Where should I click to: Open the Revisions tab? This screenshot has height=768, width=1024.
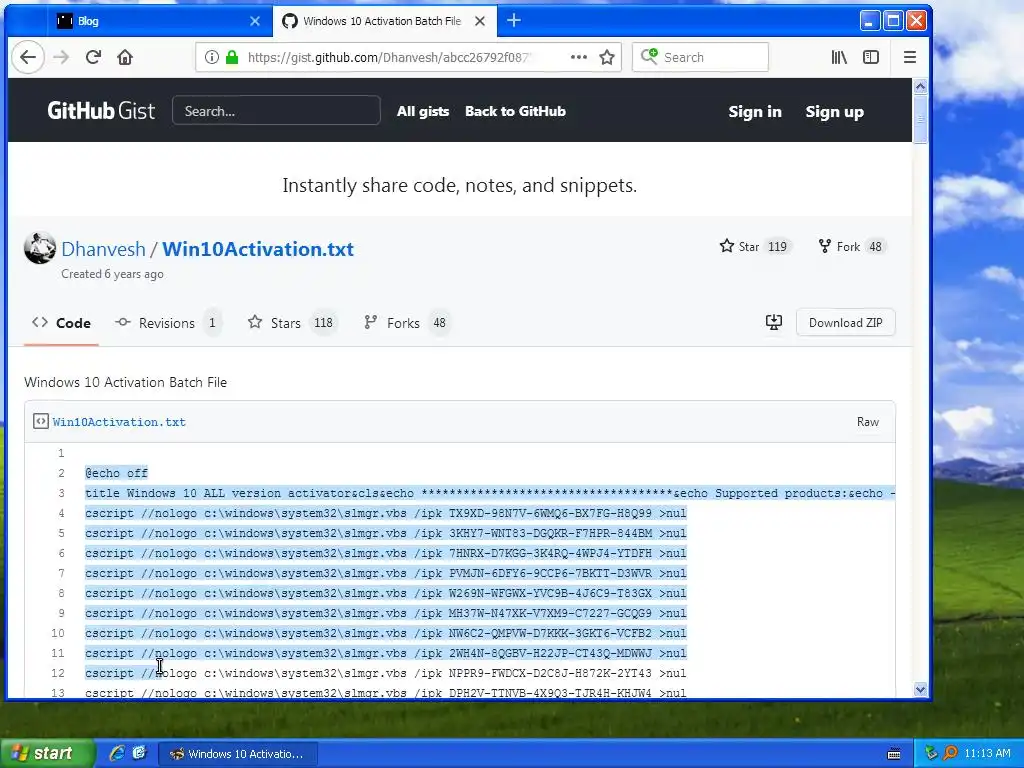(x=168, y=323)
